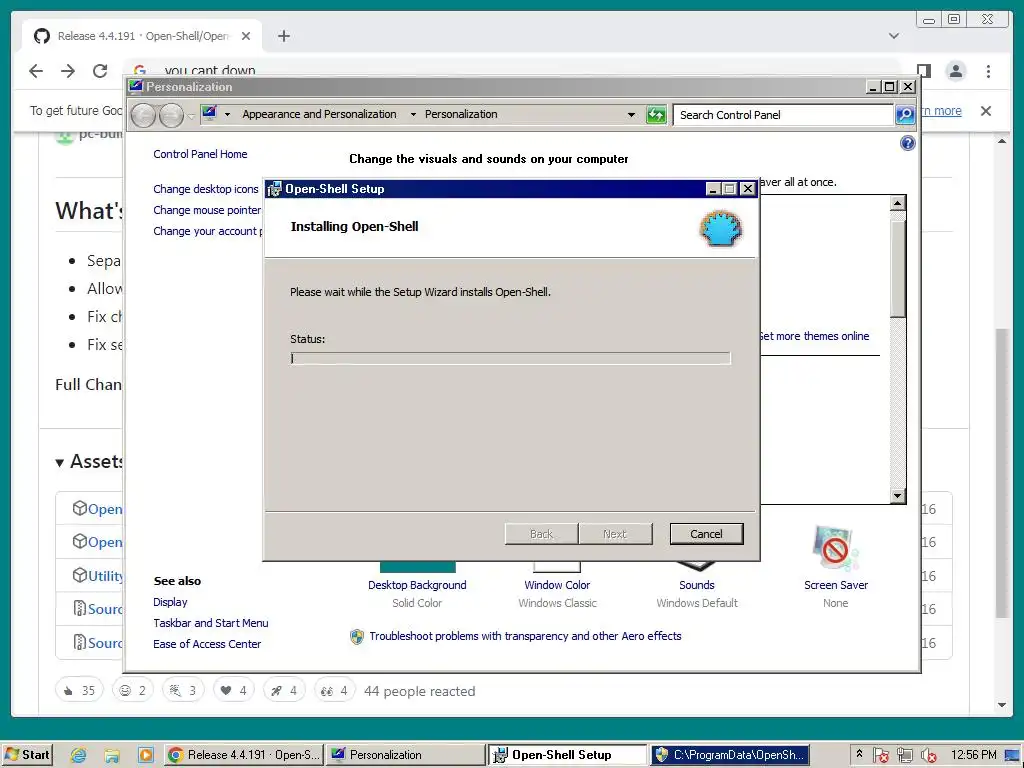
Task: Click the eyes reaction with 4
Action: 334,690
